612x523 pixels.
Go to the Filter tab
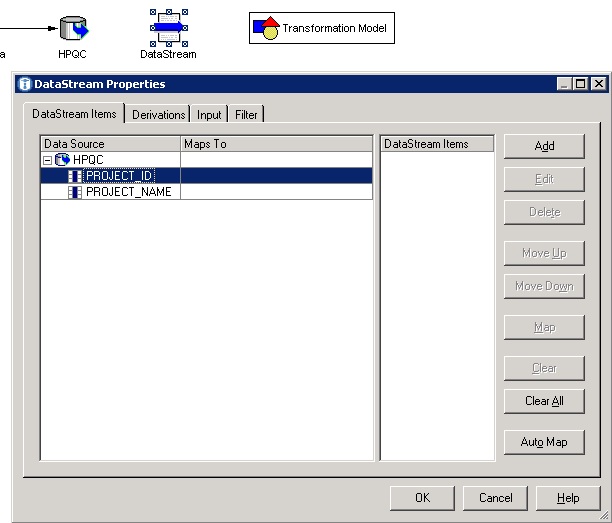click(x=246, y=115)
